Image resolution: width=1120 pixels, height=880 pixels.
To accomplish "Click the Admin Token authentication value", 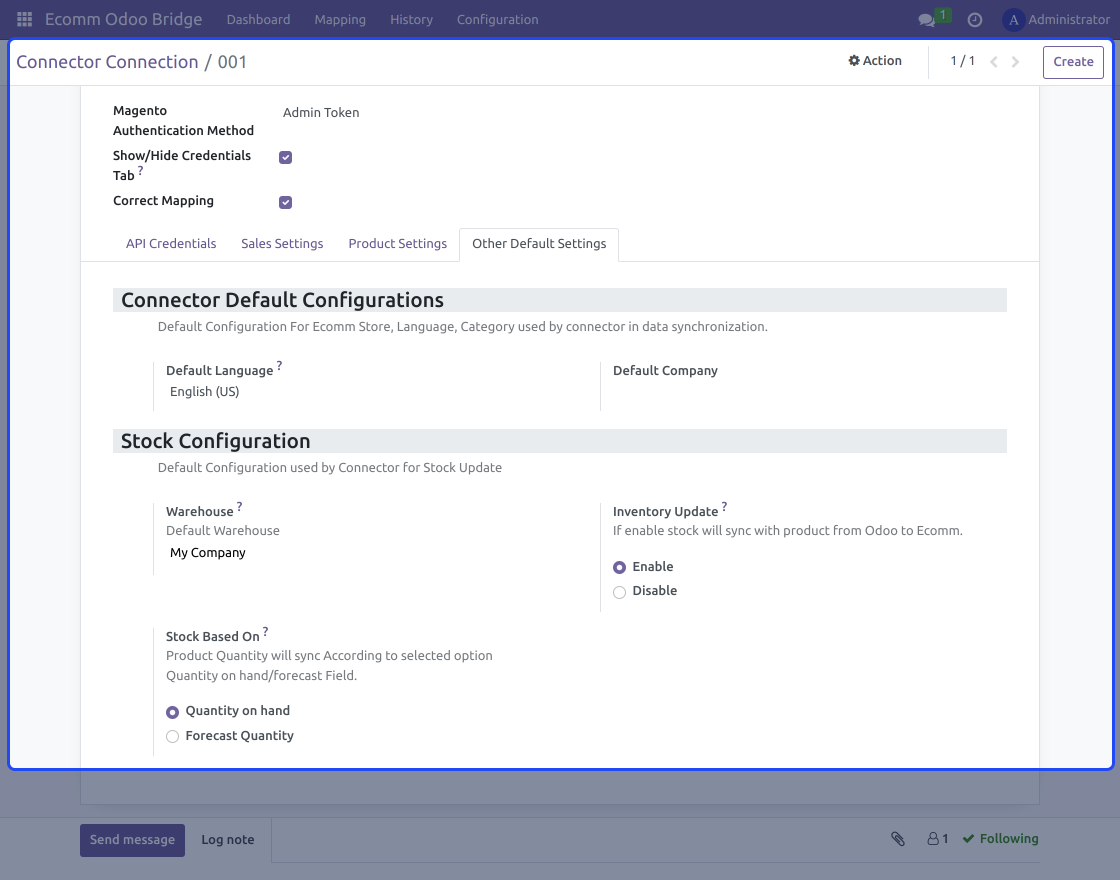I will (x=321, y=113).
